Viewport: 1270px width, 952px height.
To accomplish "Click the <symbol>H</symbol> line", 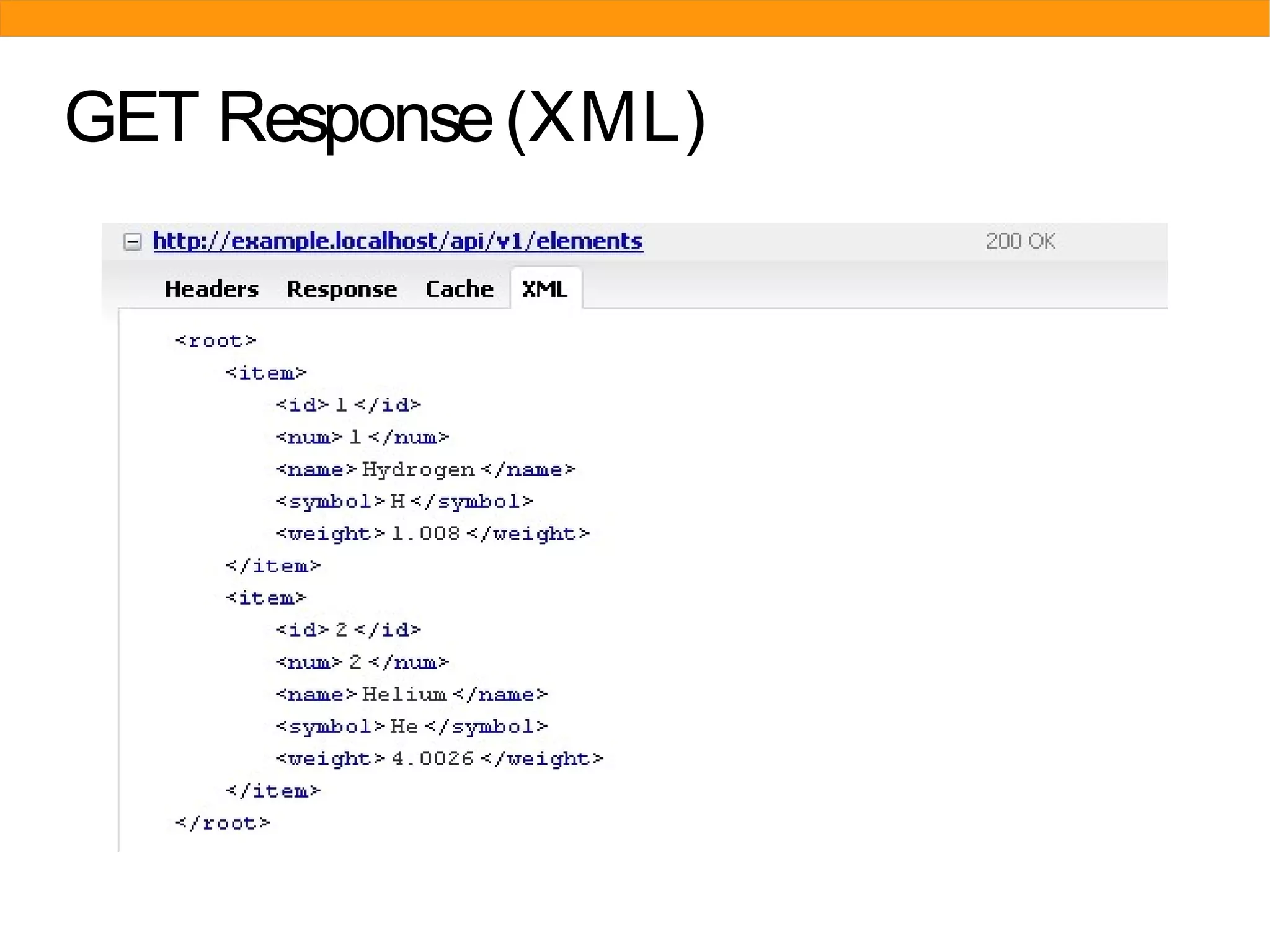I will pyautogui.click(x=404, y=502).
